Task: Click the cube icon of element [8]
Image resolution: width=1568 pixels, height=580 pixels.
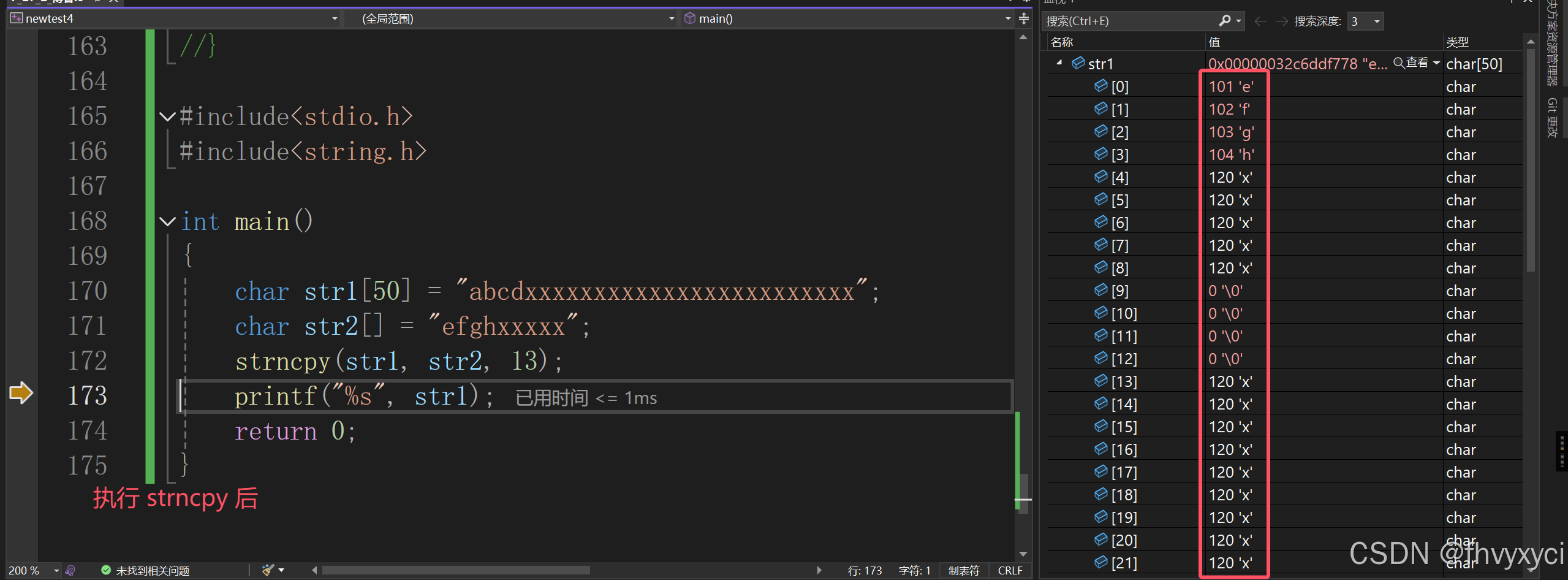Action: click(1101, 268)
